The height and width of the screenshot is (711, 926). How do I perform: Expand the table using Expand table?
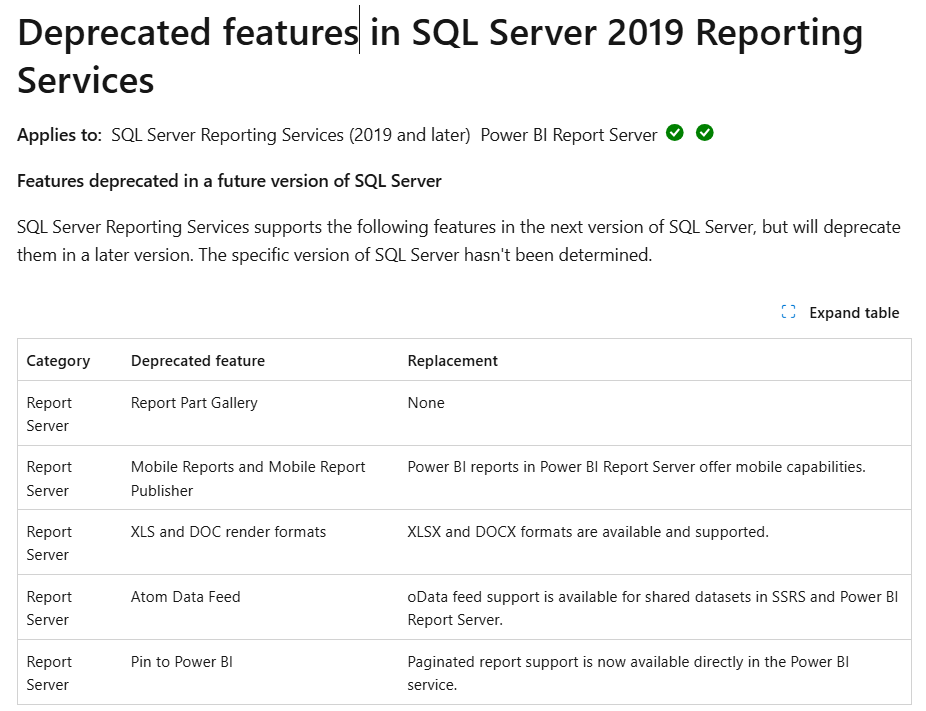click(x=854, y=312)
